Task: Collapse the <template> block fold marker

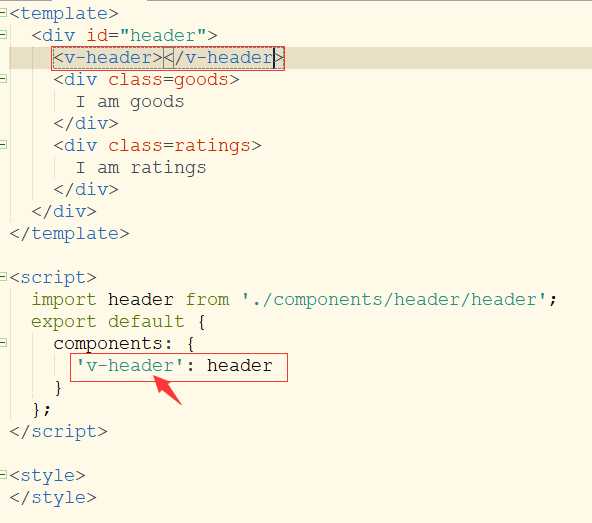Action: [3, 13]
